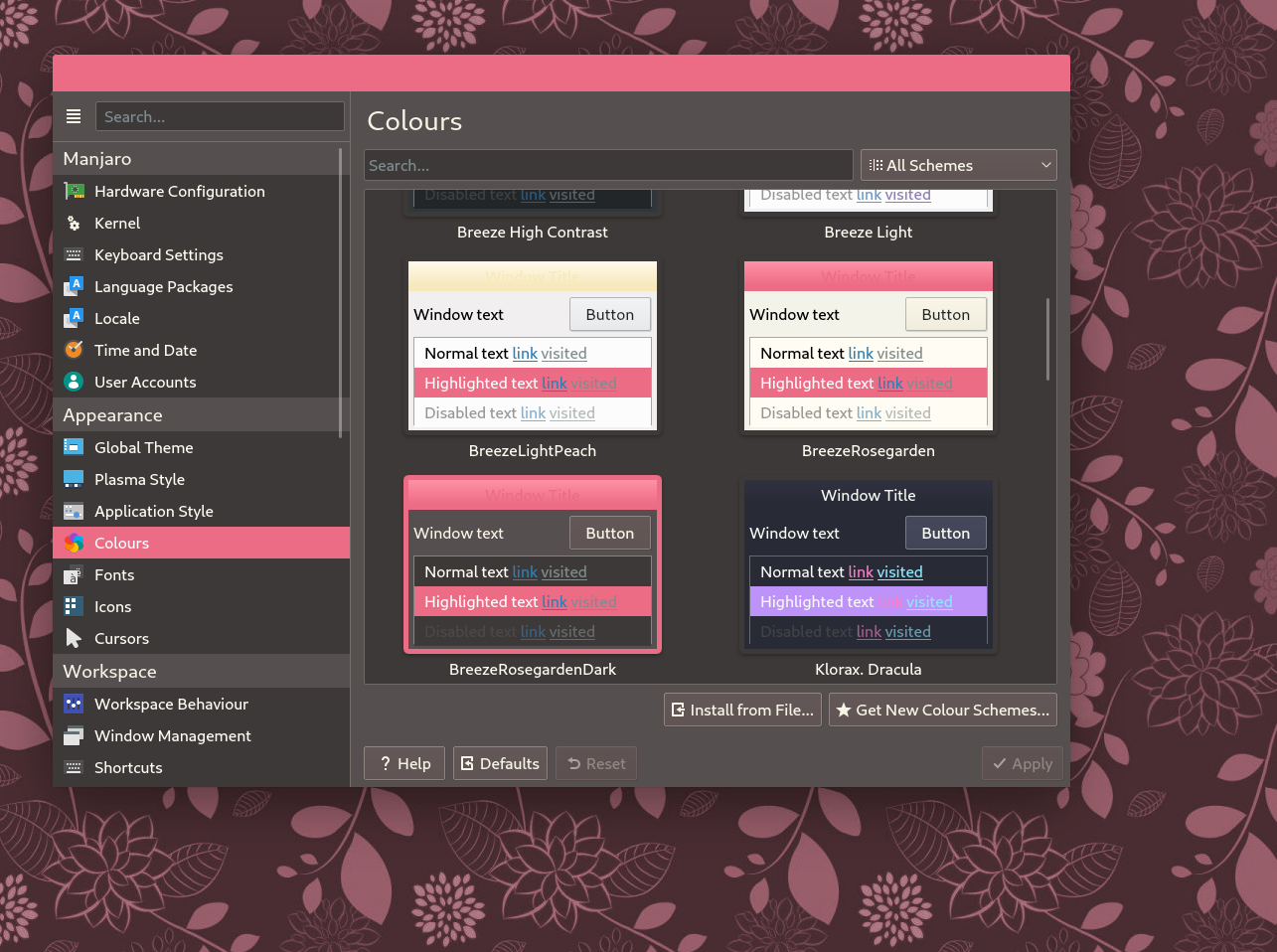Click the Locale icon

[x=74, y=318]
